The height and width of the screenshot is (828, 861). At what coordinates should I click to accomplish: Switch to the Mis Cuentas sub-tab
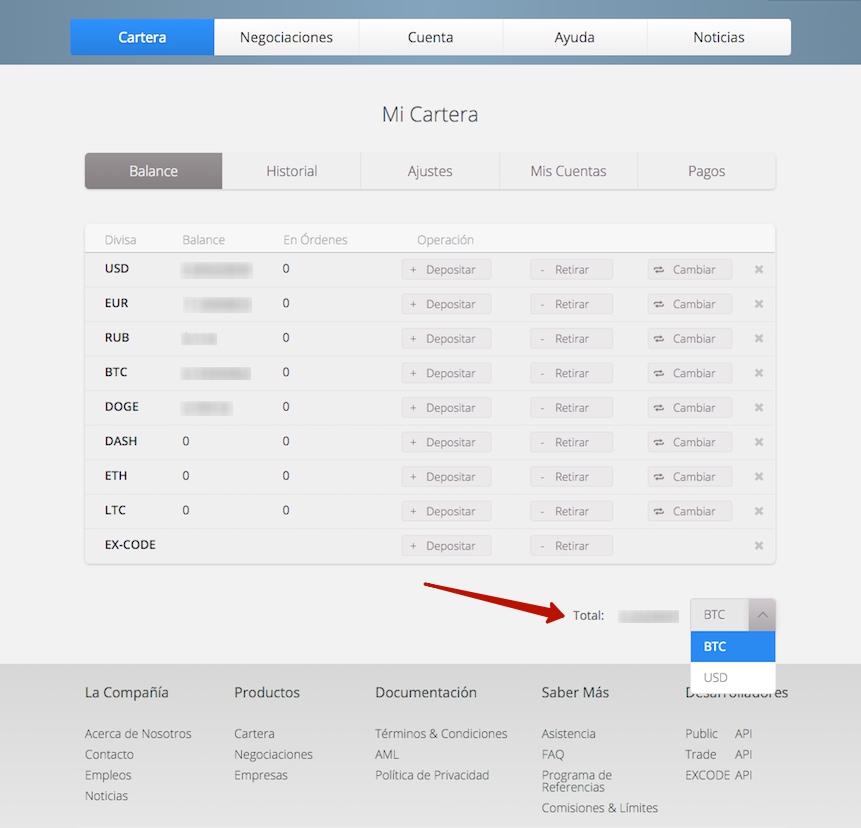pyautogui.click(x=568, y=171)
